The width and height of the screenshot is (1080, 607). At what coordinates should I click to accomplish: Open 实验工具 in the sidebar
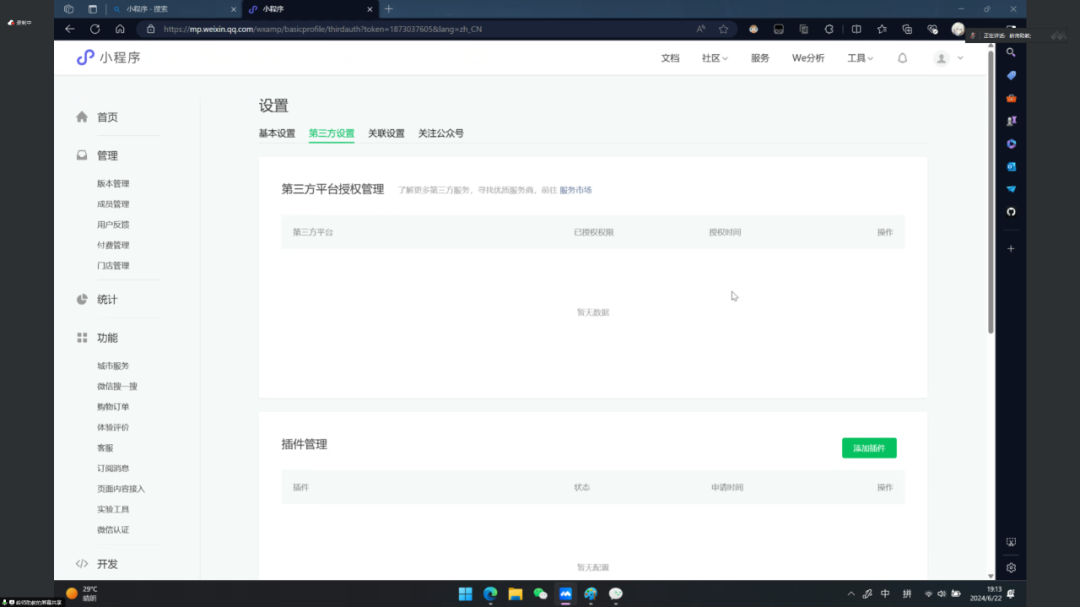click(113, 509)
